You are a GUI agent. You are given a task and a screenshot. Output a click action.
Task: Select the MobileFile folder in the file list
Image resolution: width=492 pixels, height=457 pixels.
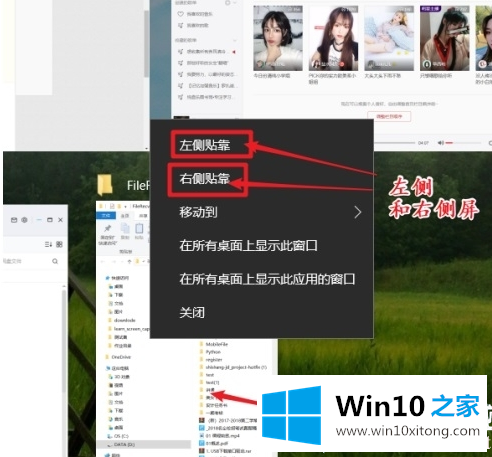[x=214, y=344]
